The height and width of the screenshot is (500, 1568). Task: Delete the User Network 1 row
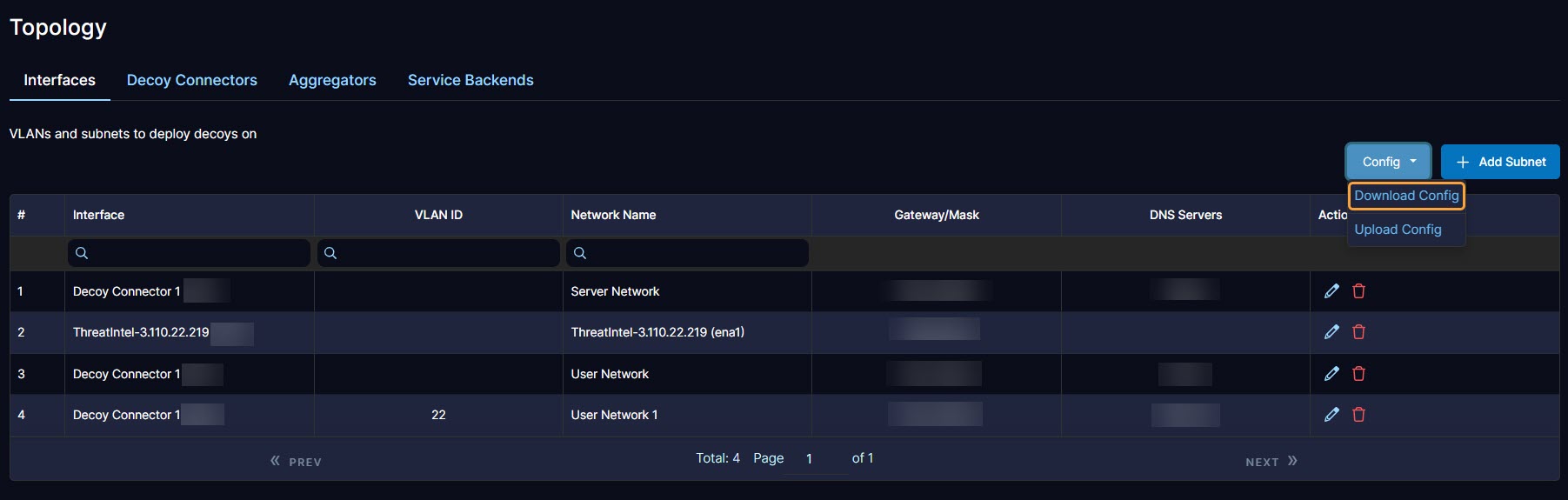tap(1358, 415)
